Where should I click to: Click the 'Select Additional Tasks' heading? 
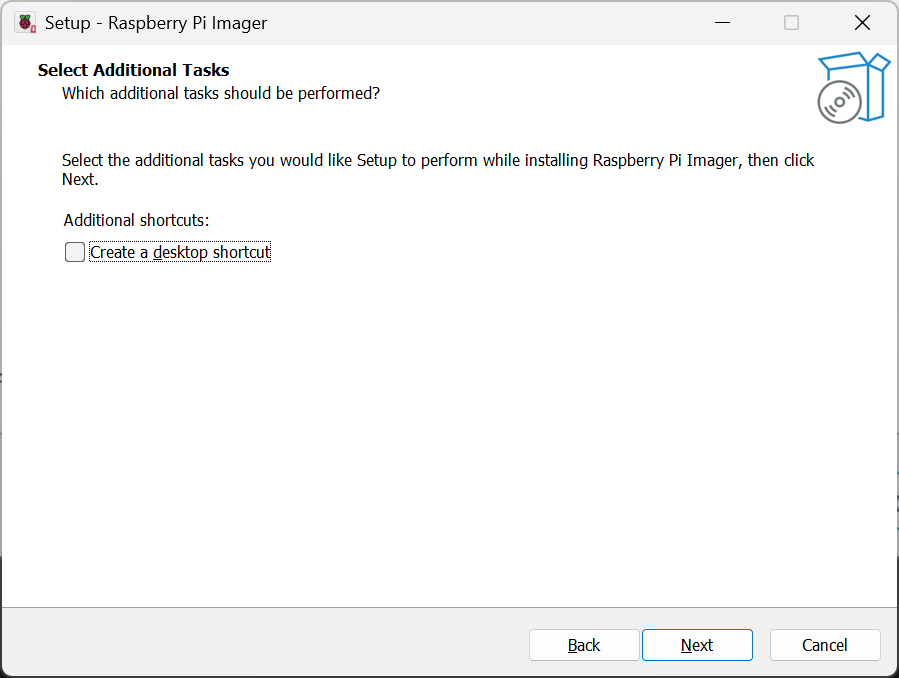(133, 70)
